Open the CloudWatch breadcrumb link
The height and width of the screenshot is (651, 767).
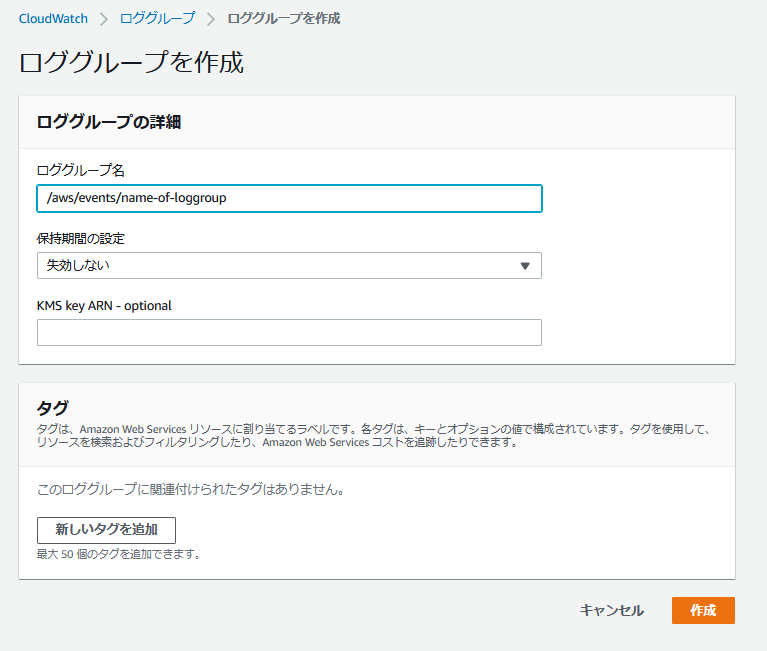(x=53, y=19)
